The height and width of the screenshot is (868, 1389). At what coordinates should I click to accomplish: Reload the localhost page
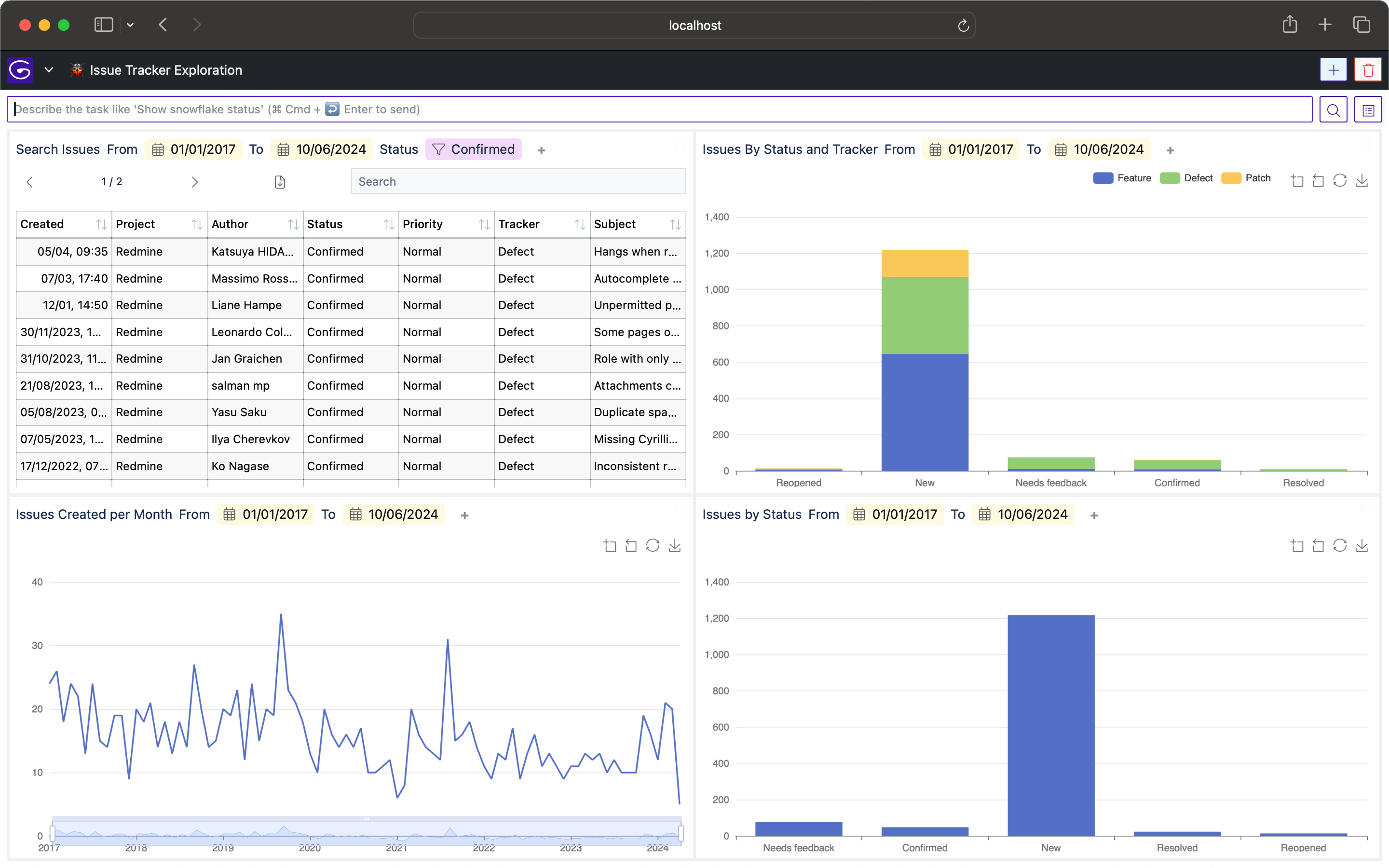click(x=963, y=25)
